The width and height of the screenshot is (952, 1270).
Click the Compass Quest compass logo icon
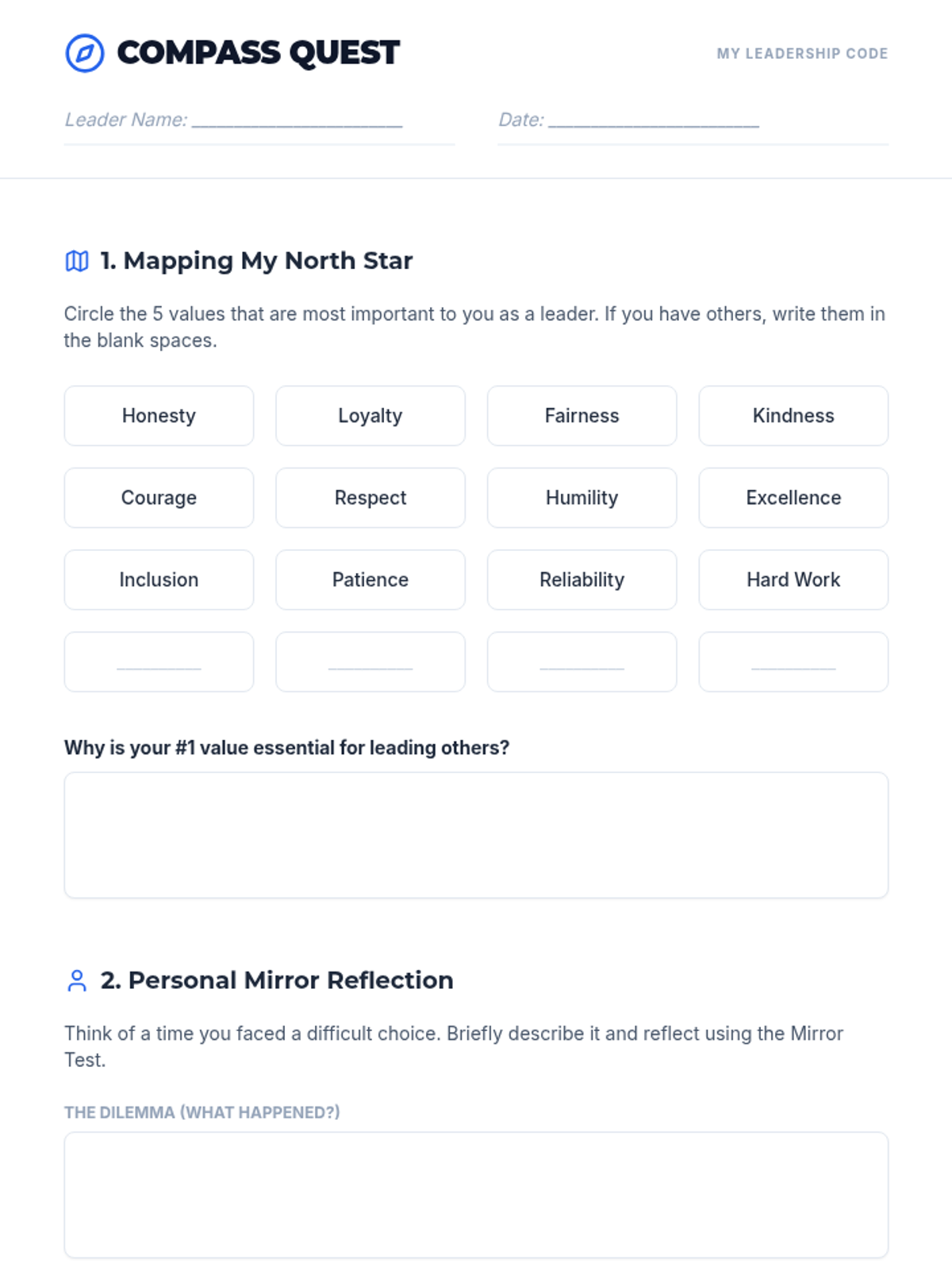(x=85, y=53)
